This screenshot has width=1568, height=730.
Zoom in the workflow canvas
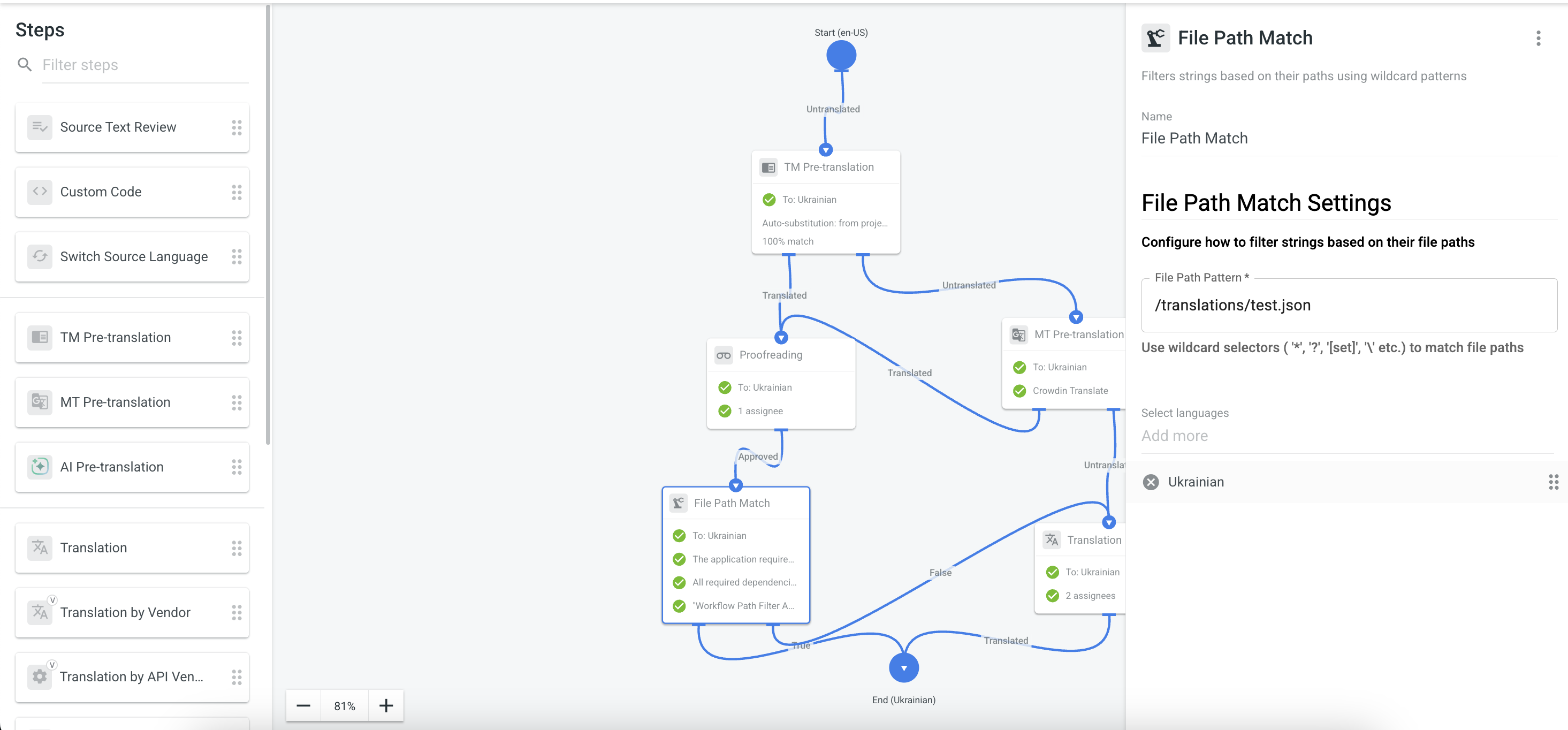coord(386,705)
